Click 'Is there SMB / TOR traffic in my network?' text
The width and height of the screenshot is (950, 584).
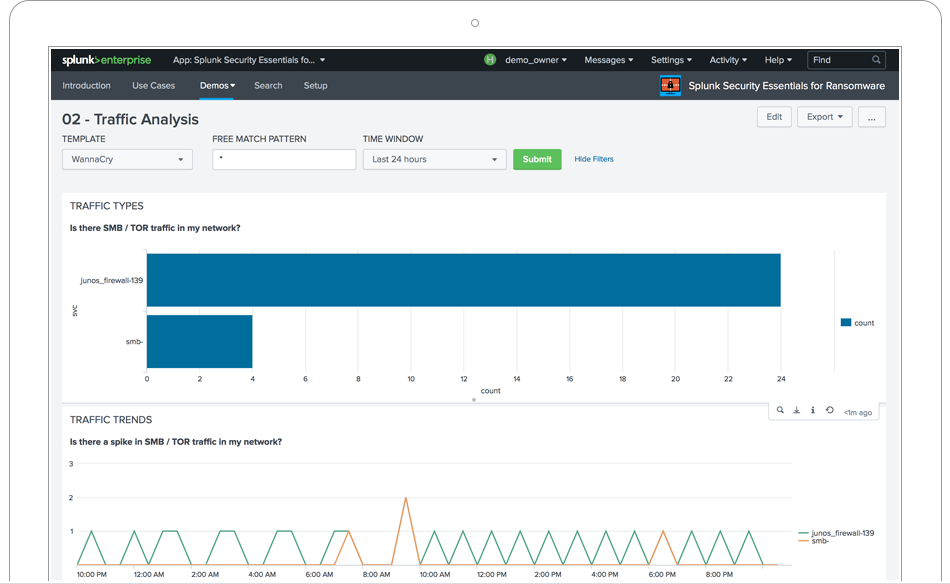(x=155, y=228)
